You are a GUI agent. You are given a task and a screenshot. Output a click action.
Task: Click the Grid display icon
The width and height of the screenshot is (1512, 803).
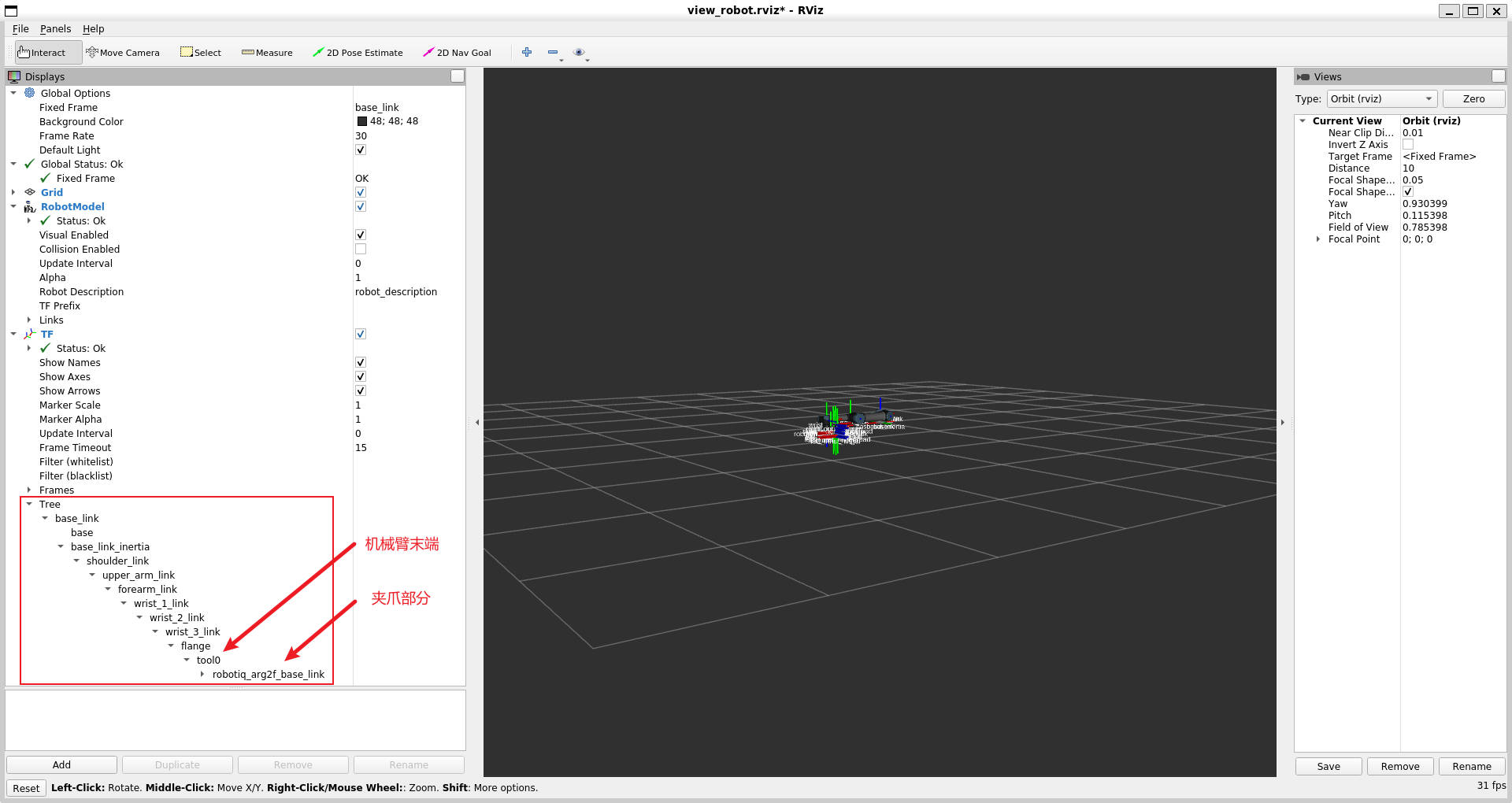pyautogui.click(x=30, y=192)
